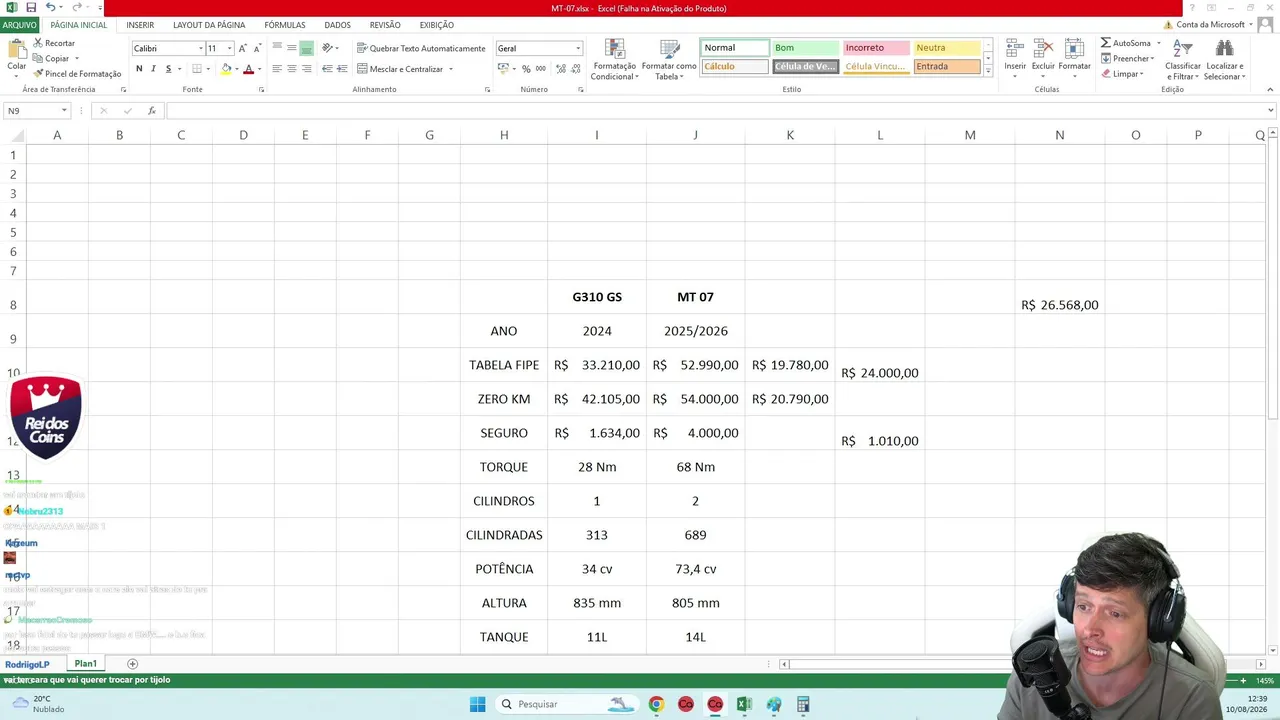Toggle italic formatting (I)
The image size is (1280, 720).
tap(153, 69)
